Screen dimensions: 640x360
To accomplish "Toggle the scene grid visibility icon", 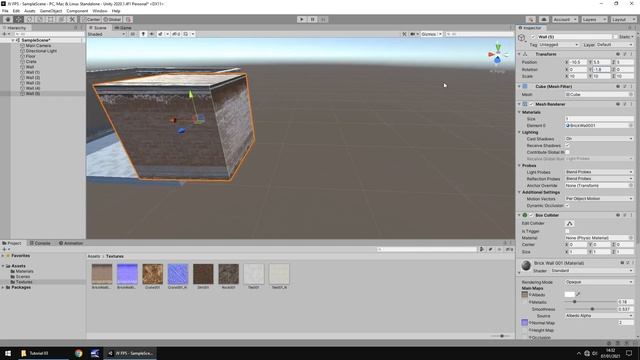I will (x=186, y=34).
